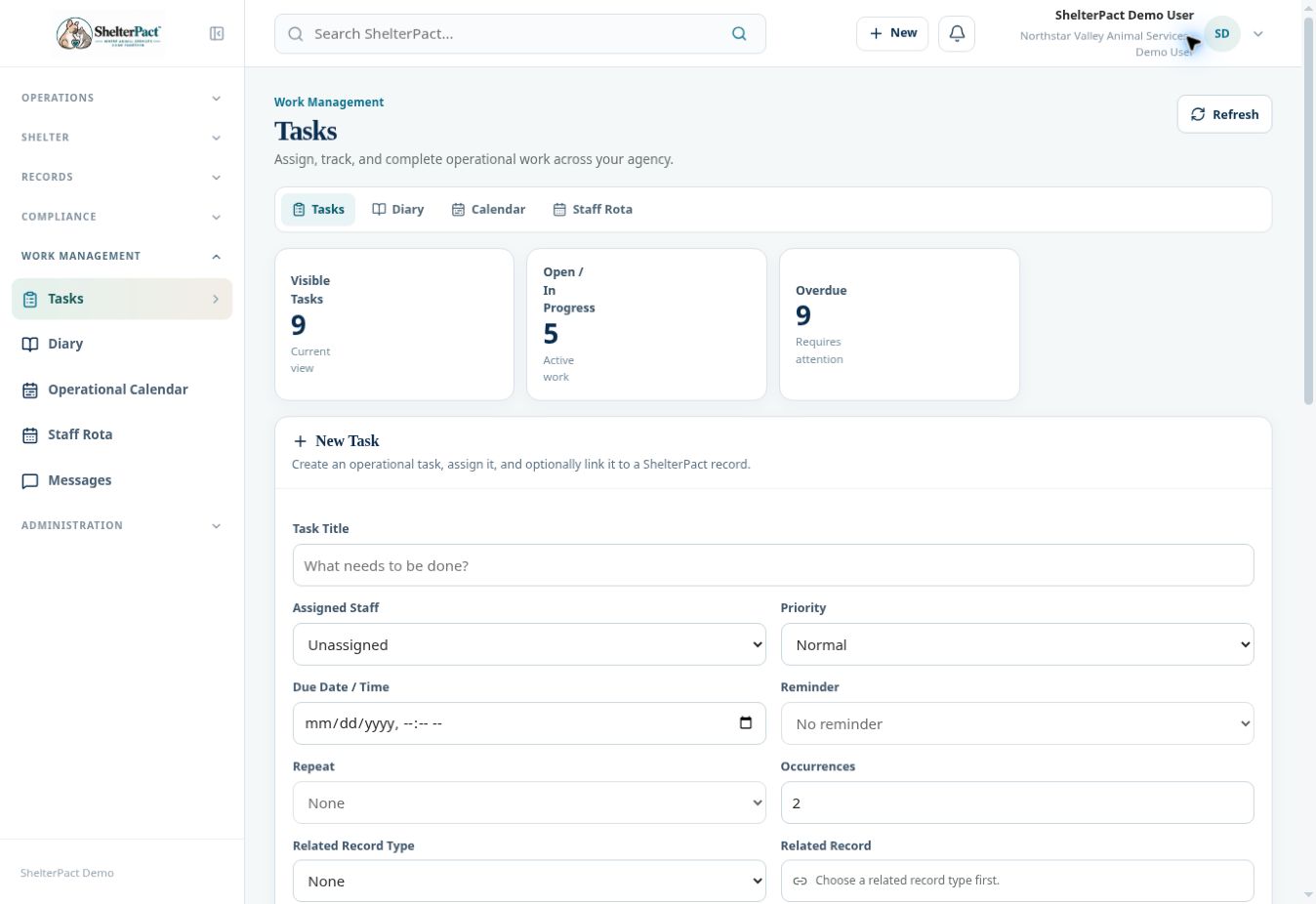Collapse the Work Management section
The width and height of the screenshot is (1316, 904).
click(122, 256)
